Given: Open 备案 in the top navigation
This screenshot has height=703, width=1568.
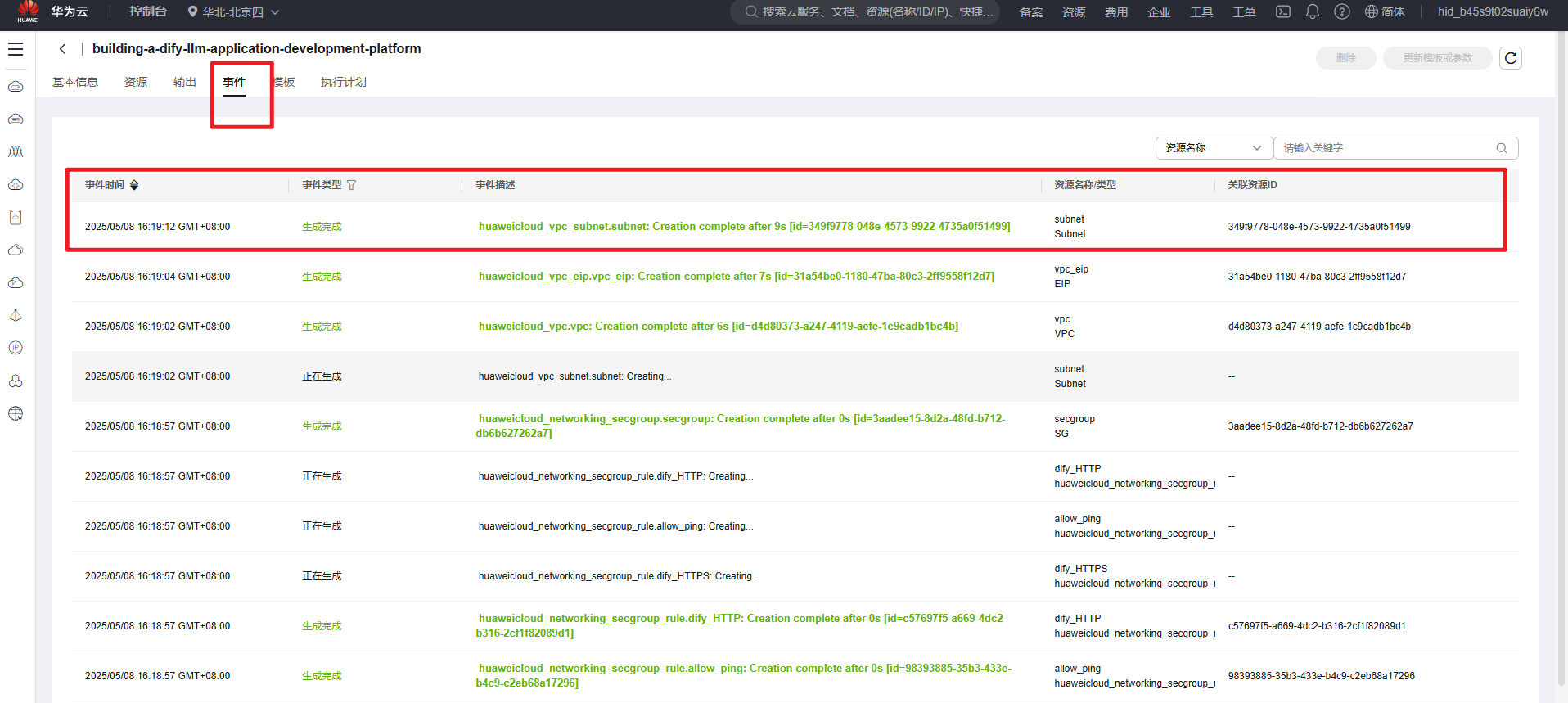Looking at the screenshot, I should [1031, 12].
